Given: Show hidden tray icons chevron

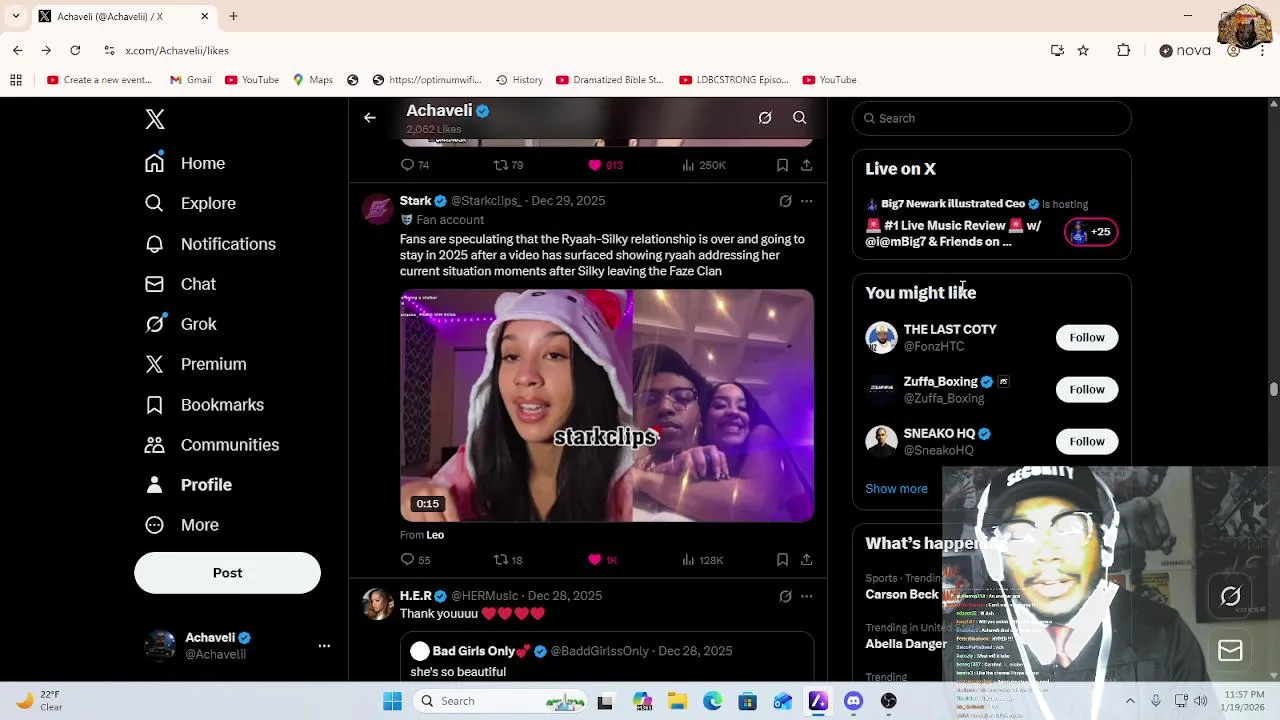Looking at the screenshot, I should [x=1130, y=701].
